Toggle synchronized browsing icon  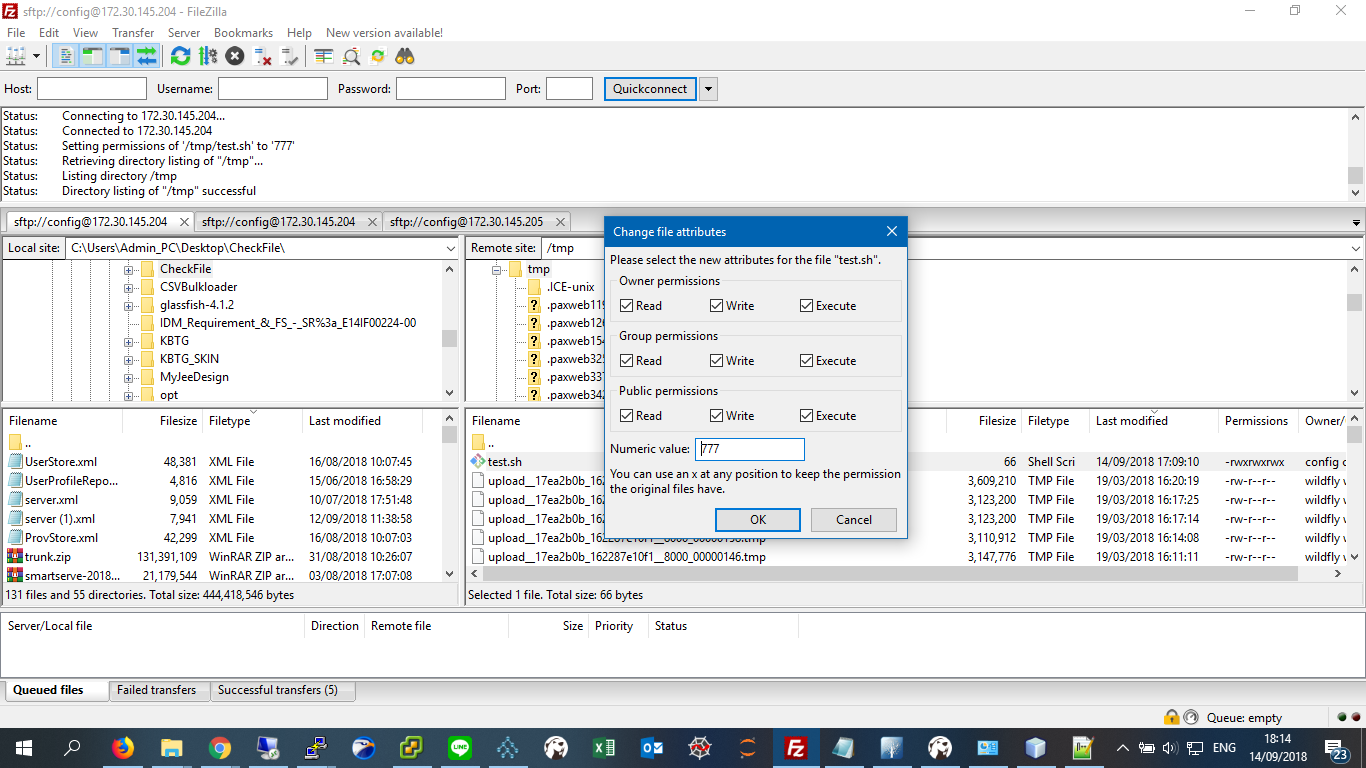[x=378, y=57]
